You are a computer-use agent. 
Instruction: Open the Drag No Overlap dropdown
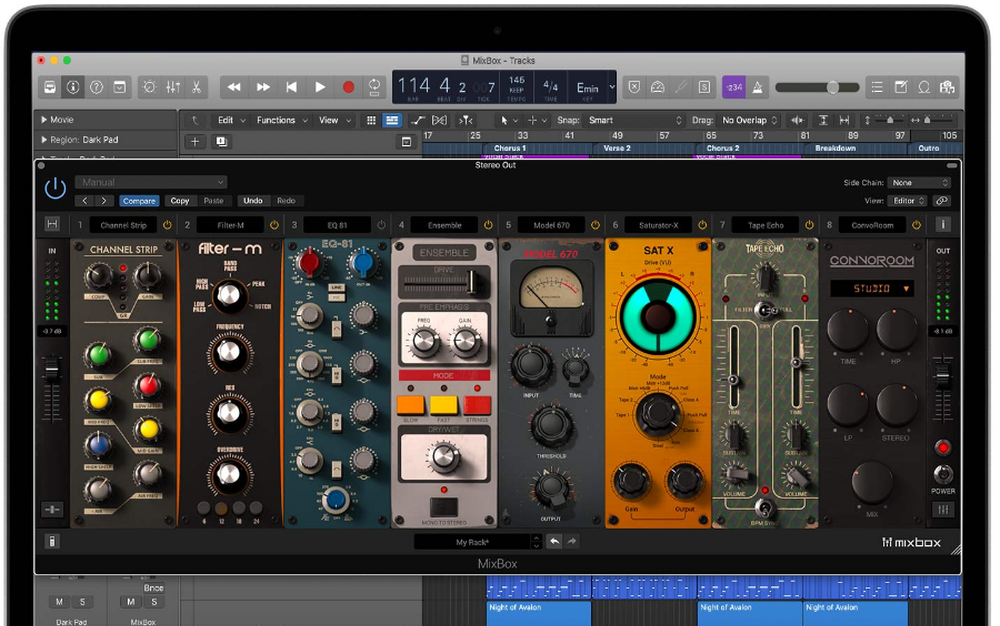(x=749, y=120)
